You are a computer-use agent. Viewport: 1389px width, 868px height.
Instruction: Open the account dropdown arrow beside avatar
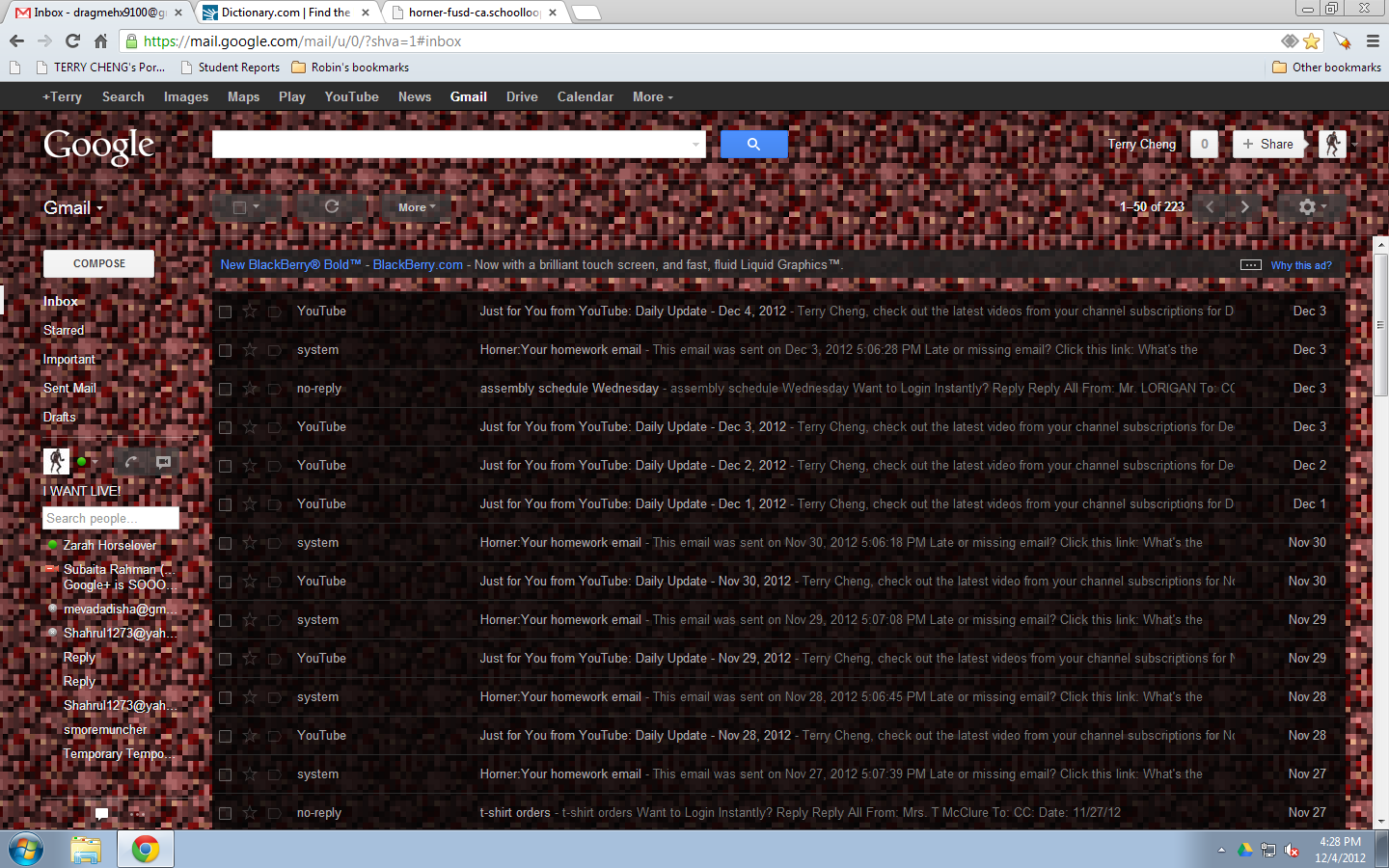click(1354, 145)
